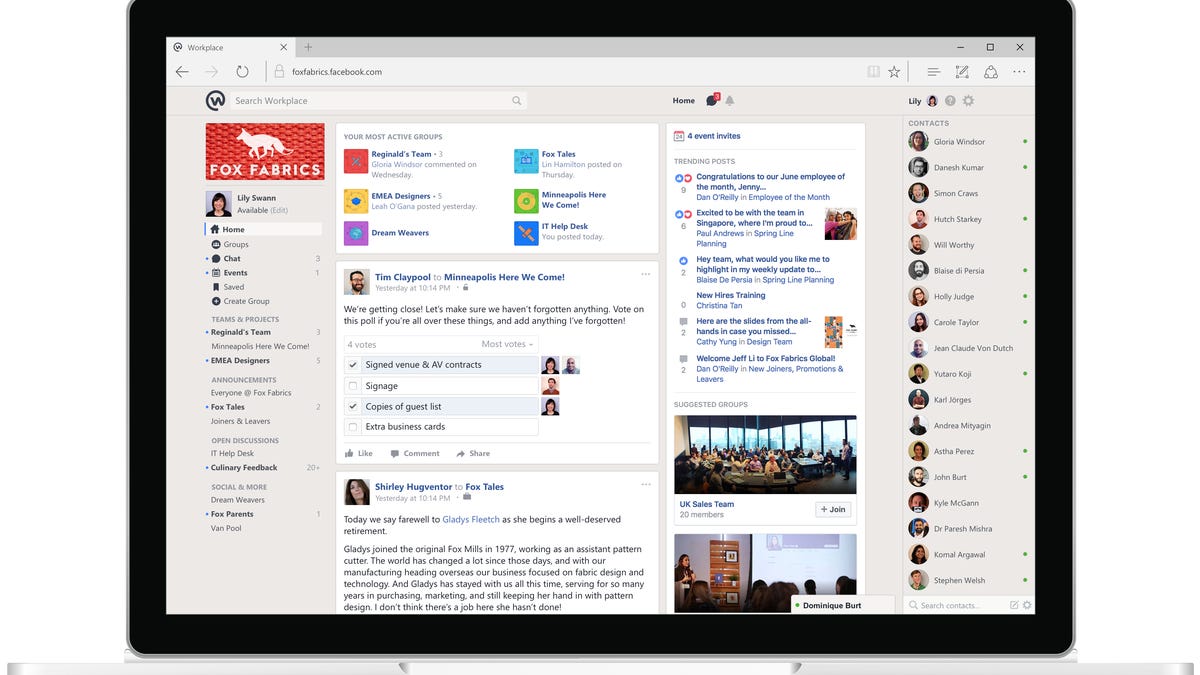Join the UK Sales Team group

tap(833, 509)
